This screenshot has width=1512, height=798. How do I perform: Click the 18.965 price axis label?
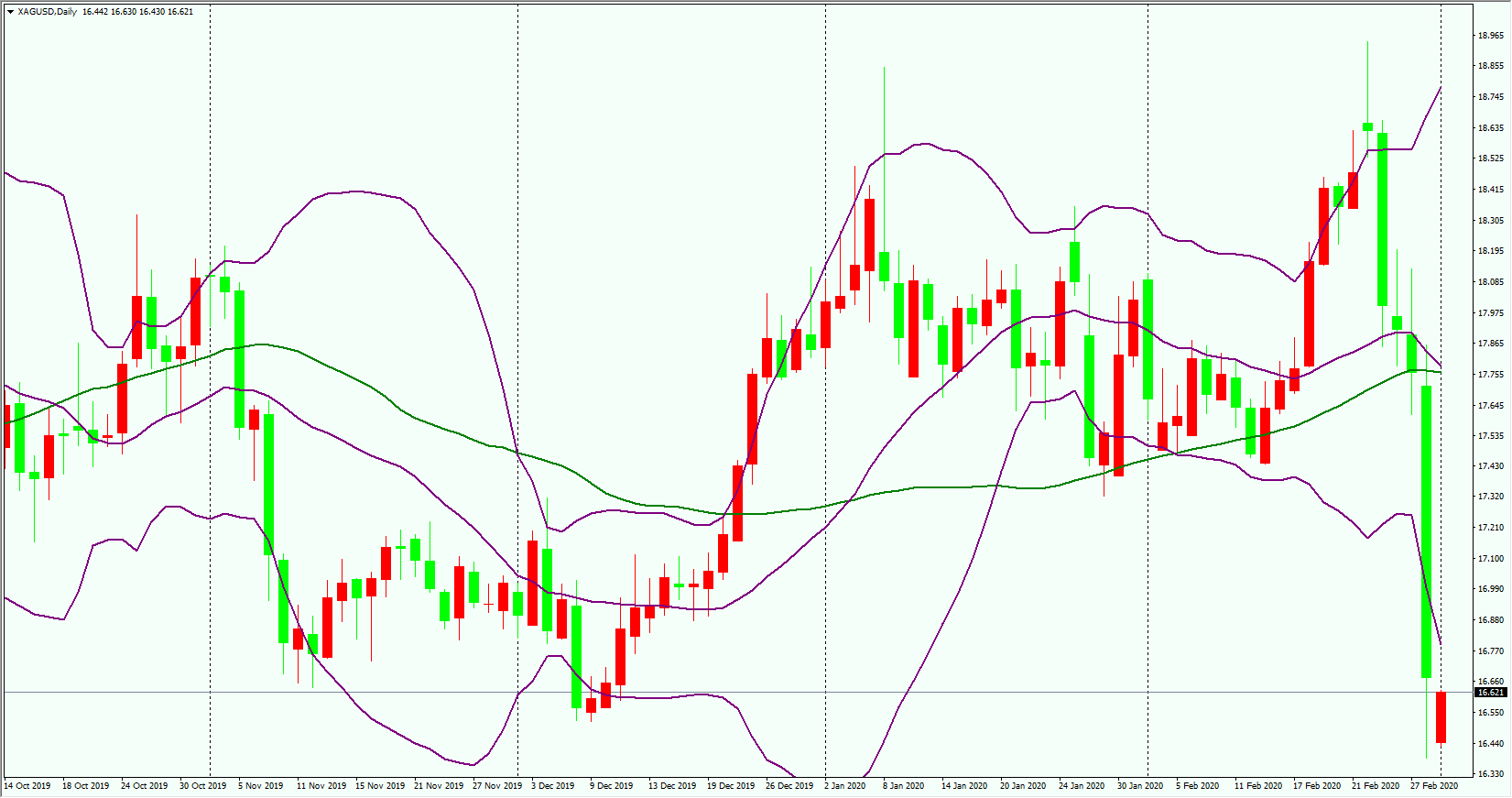point(1491,36)
